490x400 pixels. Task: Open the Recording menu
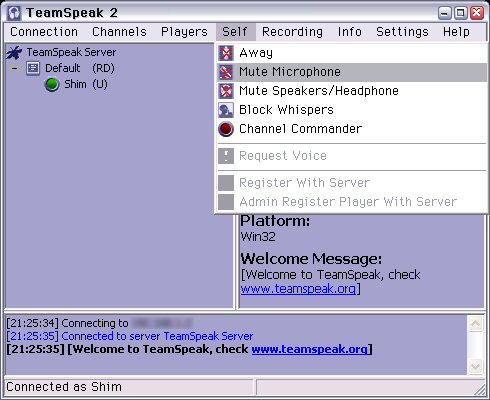click(x=292, y=32)
